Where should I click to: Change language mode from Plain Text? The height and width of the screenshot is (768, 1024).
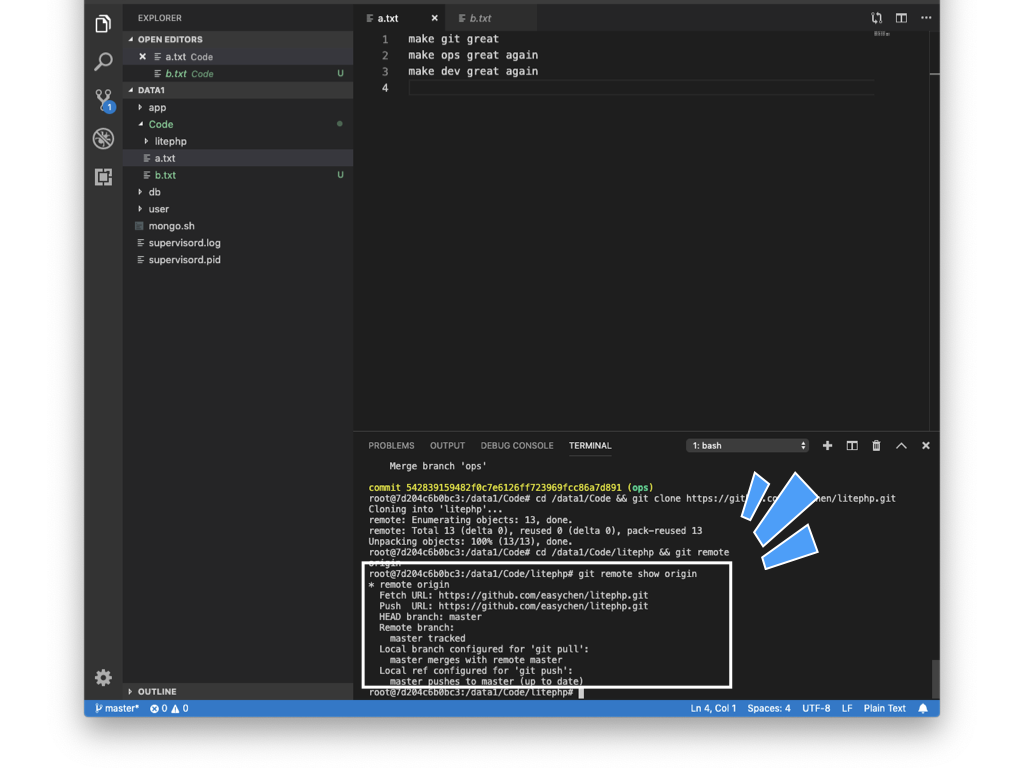point(884,708)
